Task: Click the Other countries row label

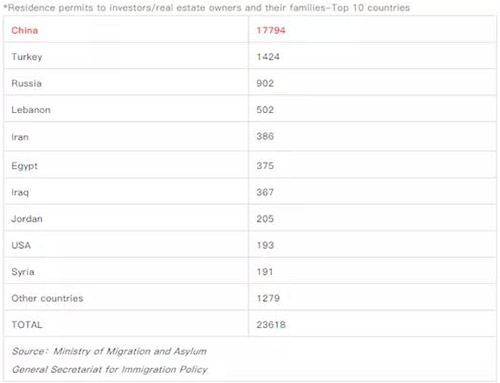Action: [47, 298]
